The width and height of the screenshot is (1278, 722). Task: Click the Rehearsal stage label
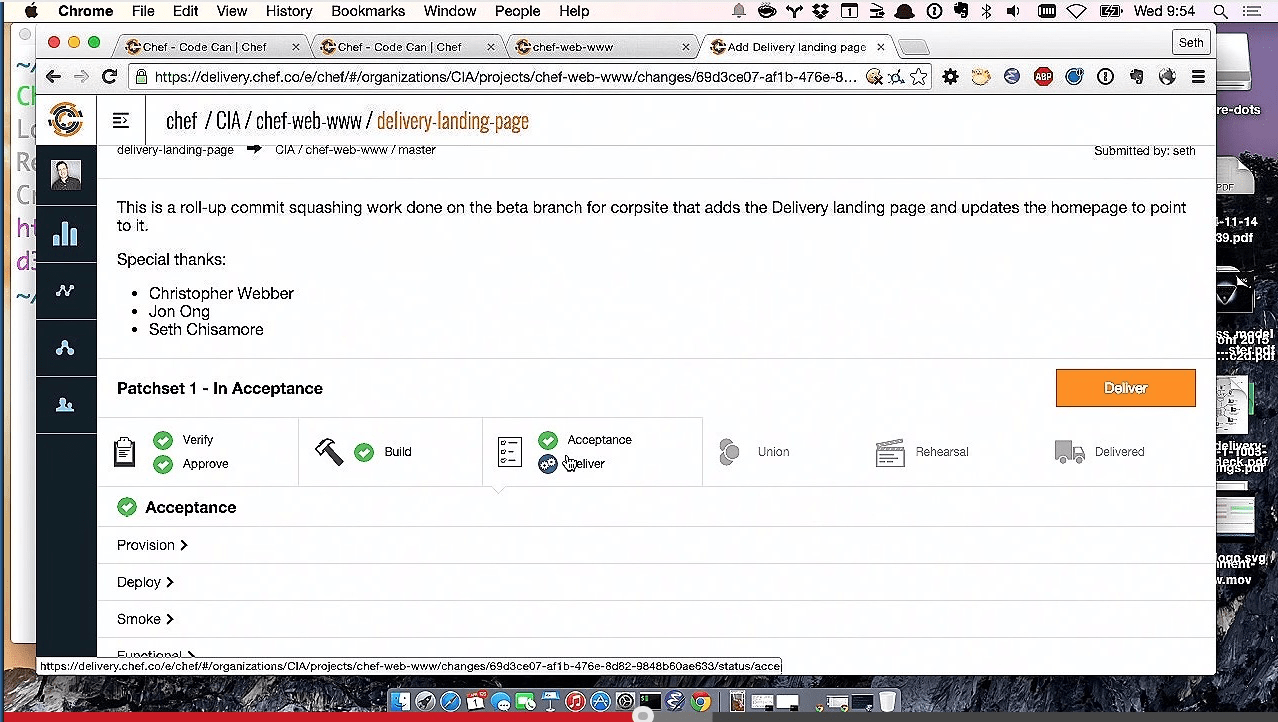pos(942,452)
